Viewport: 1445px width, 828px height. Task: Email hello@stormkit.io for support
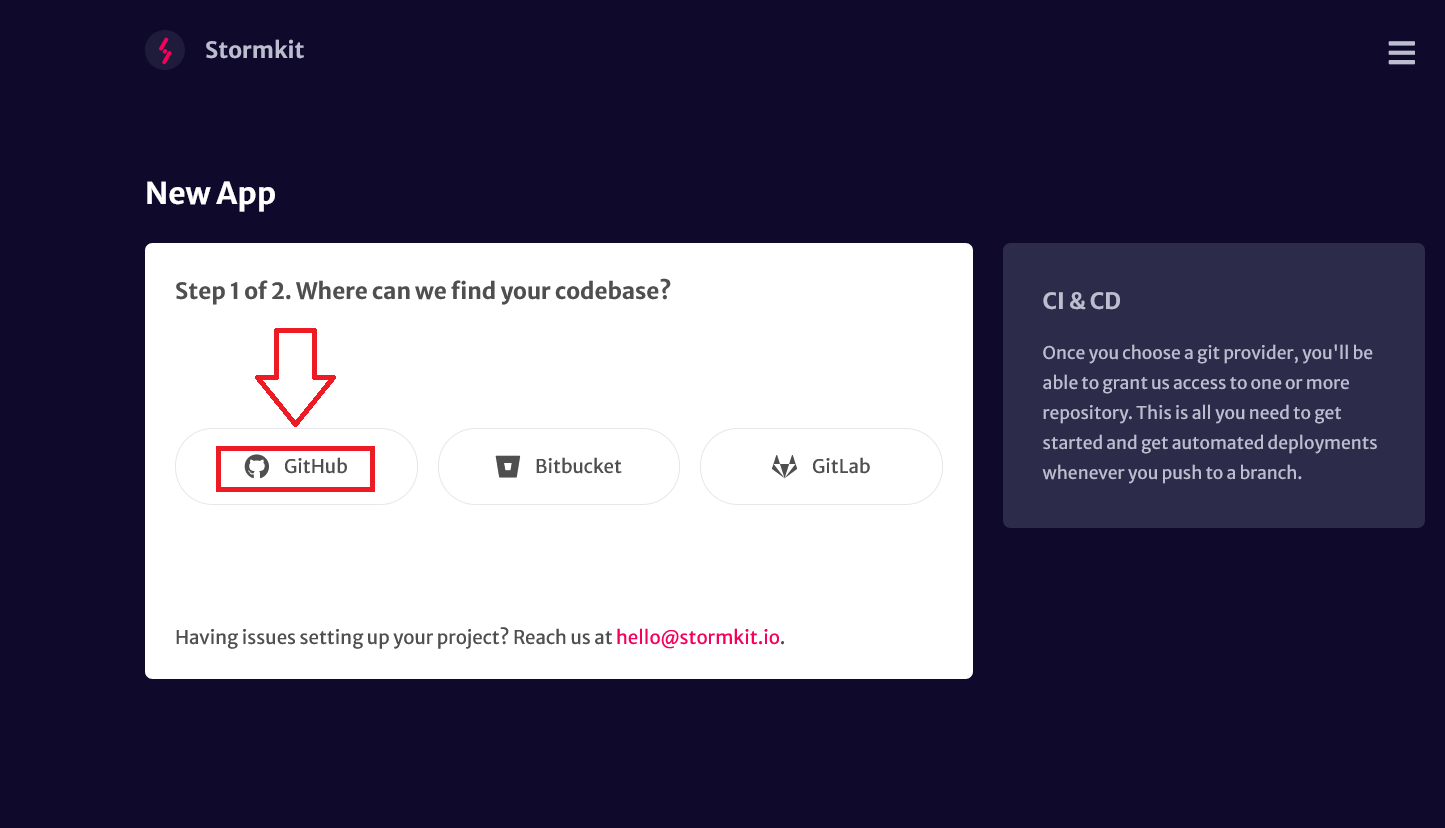pos(698,637)
